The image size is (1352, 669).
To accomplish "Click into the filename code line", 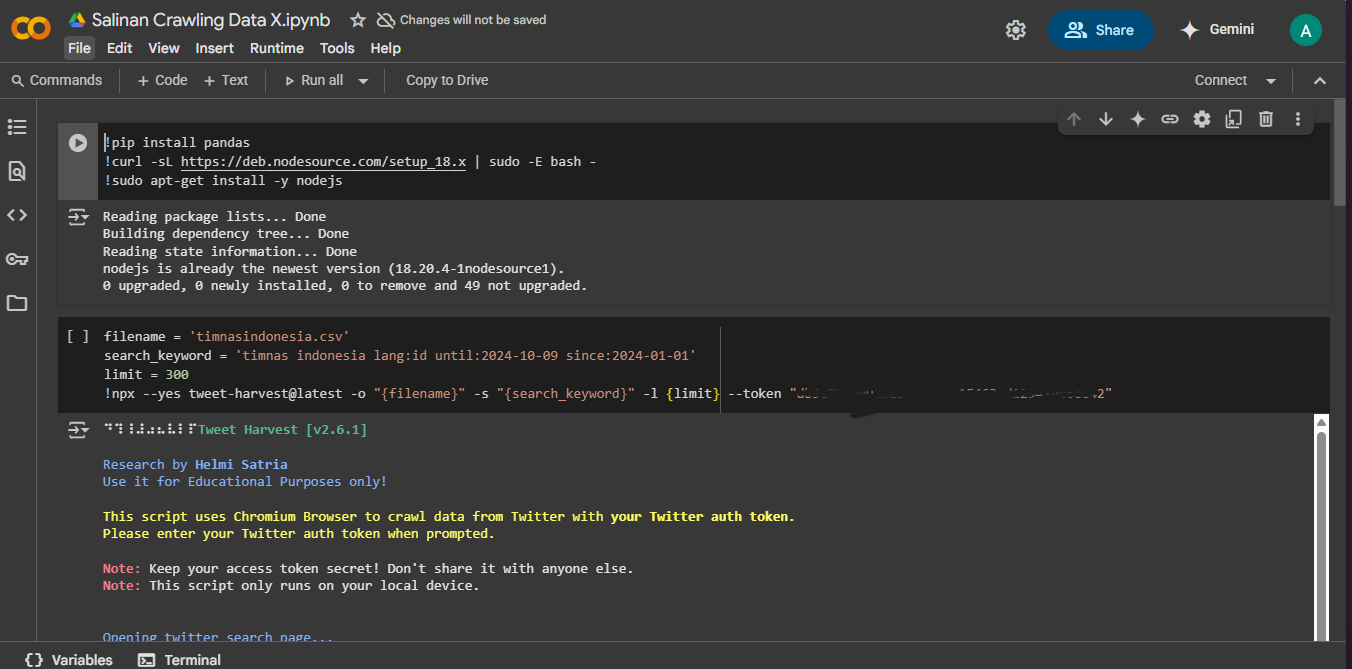I will (226, 337).
